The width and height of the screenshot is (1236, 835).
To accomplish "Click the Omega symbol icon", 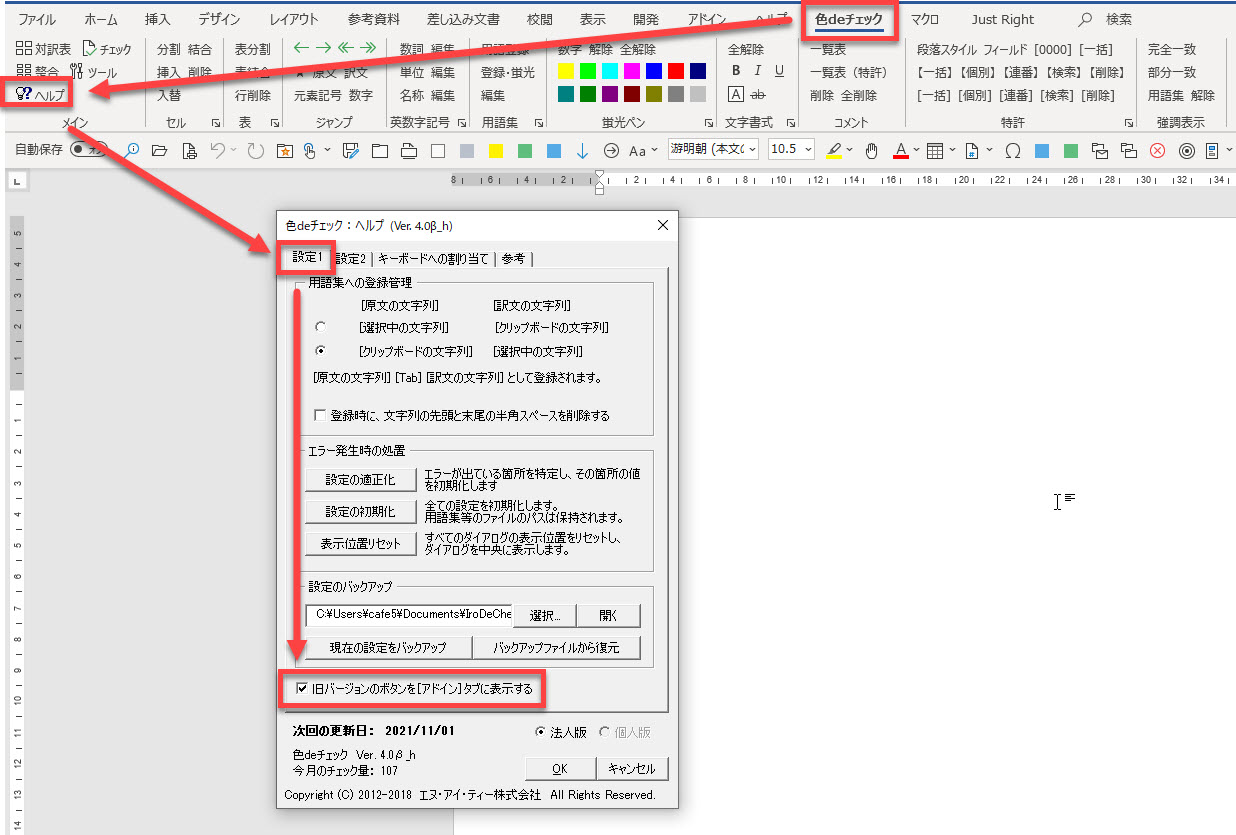I will pyautogui.click(x=1012, y=151).
